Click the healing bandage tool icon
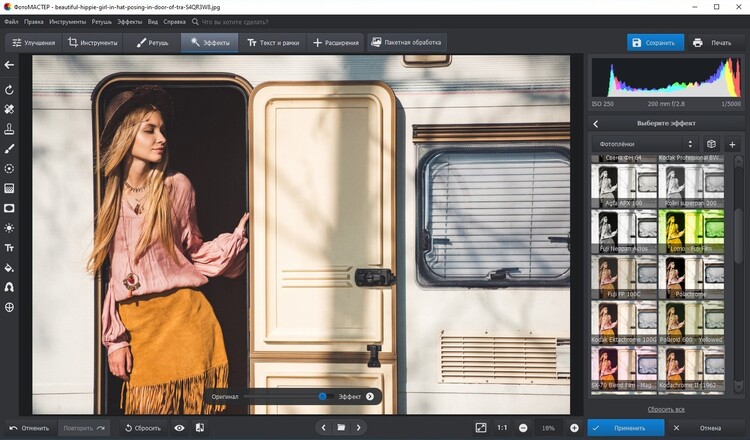 [9, 108]
